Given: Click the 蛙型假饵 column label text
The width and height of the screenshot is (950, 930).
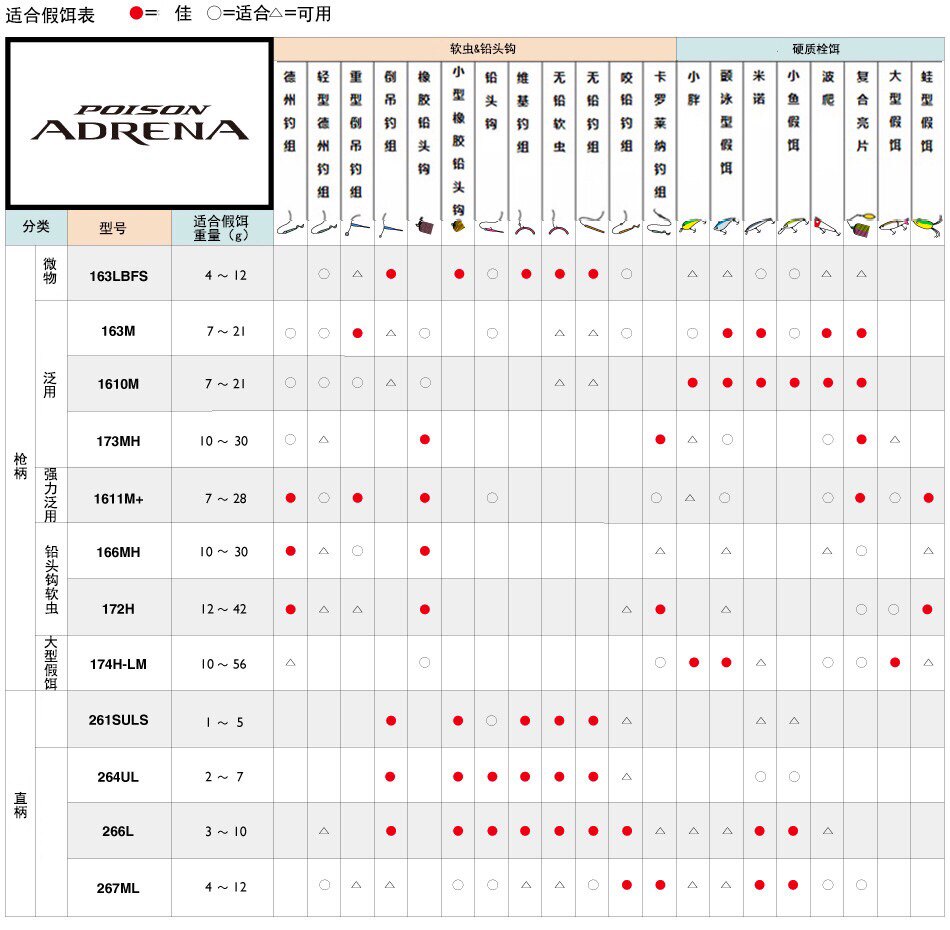Looking at the screenshot, I should (927, 111).
